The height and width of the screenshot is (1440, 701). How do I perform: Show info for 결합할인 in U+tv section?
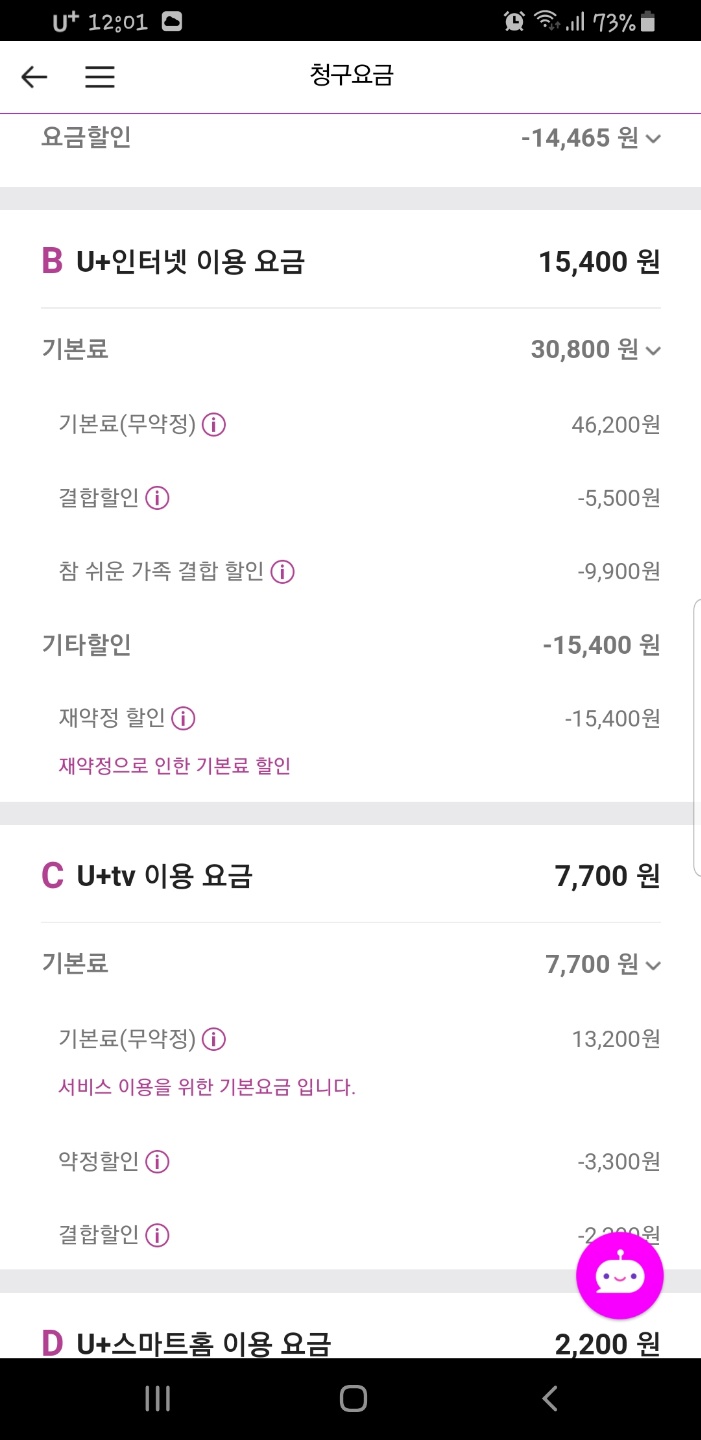pos(157,1235)
